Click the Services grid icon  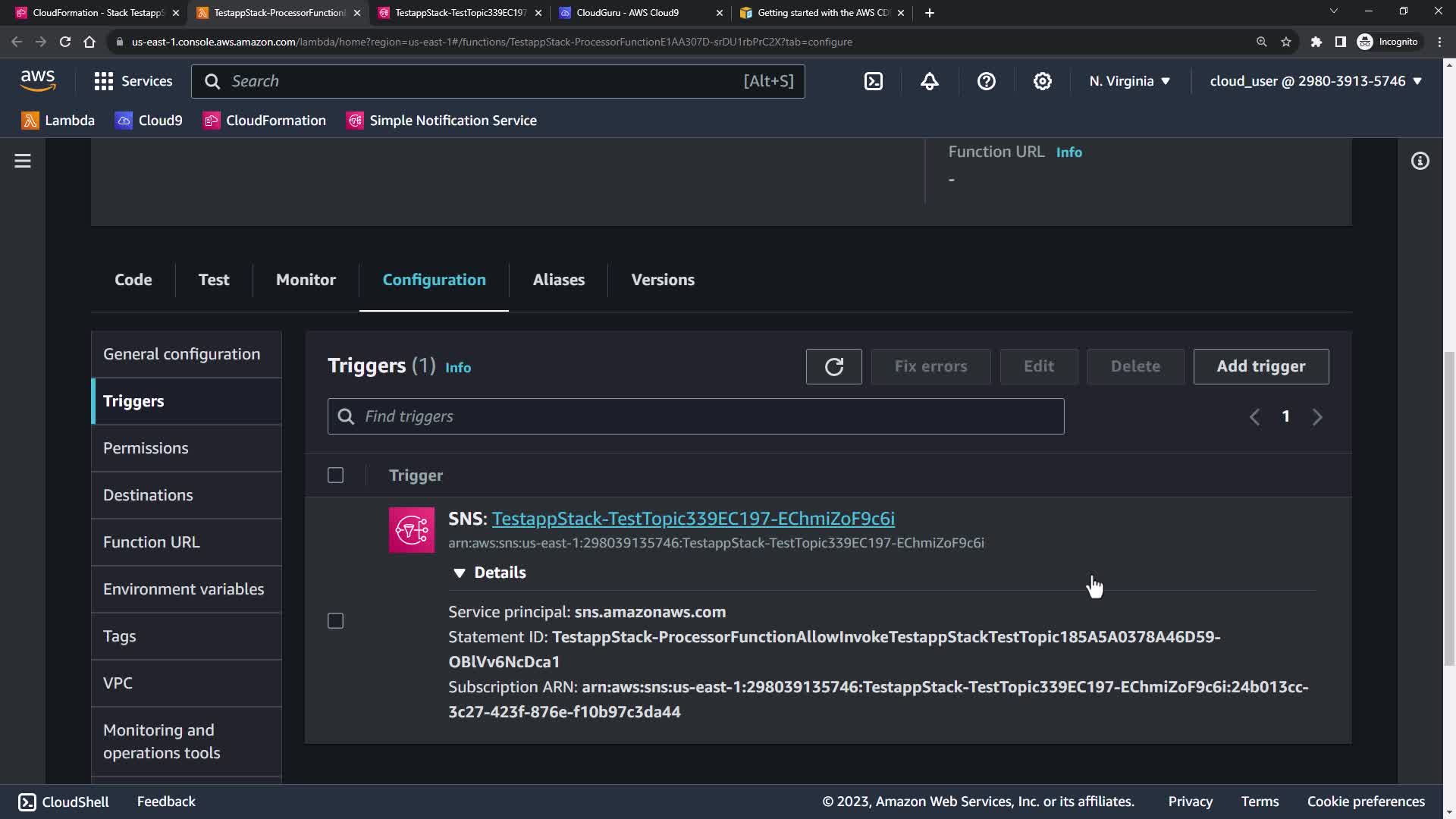[x=104, y=81]
